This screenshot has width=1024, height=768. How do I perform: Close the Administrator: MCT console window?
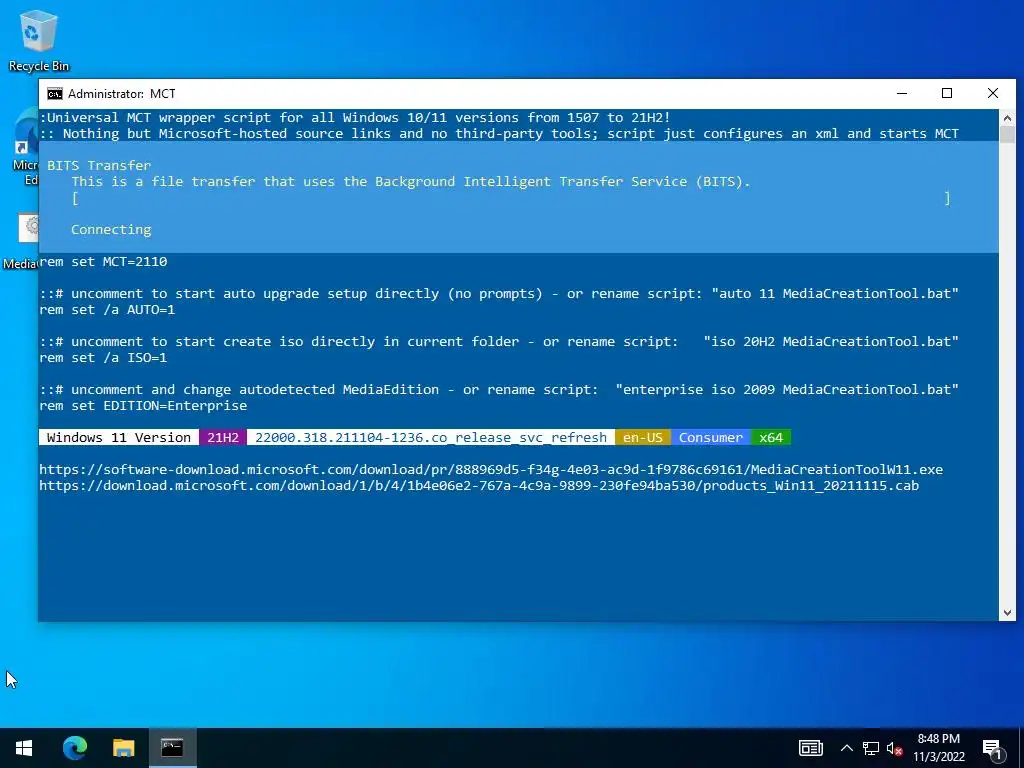pos(993,93)
